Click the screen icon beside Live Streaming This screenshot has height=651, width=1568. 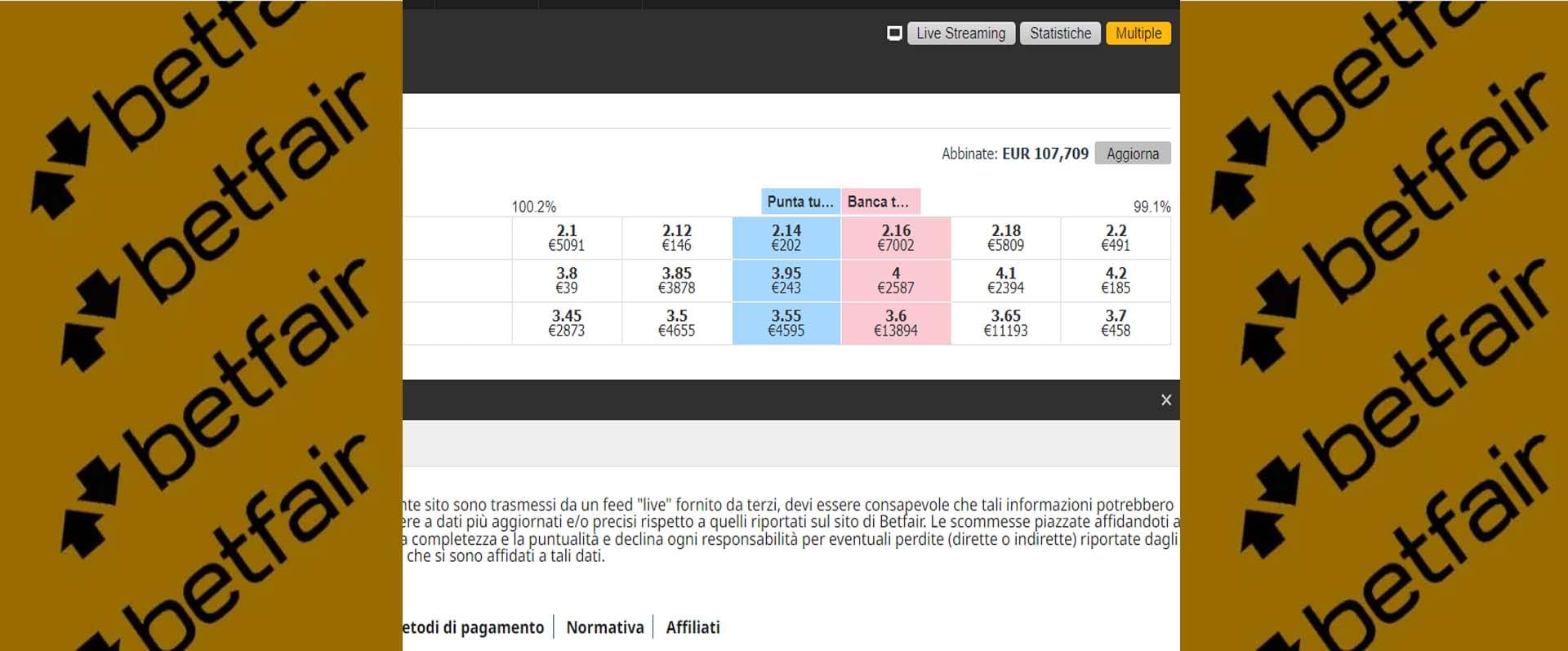(x=894, y=33)
